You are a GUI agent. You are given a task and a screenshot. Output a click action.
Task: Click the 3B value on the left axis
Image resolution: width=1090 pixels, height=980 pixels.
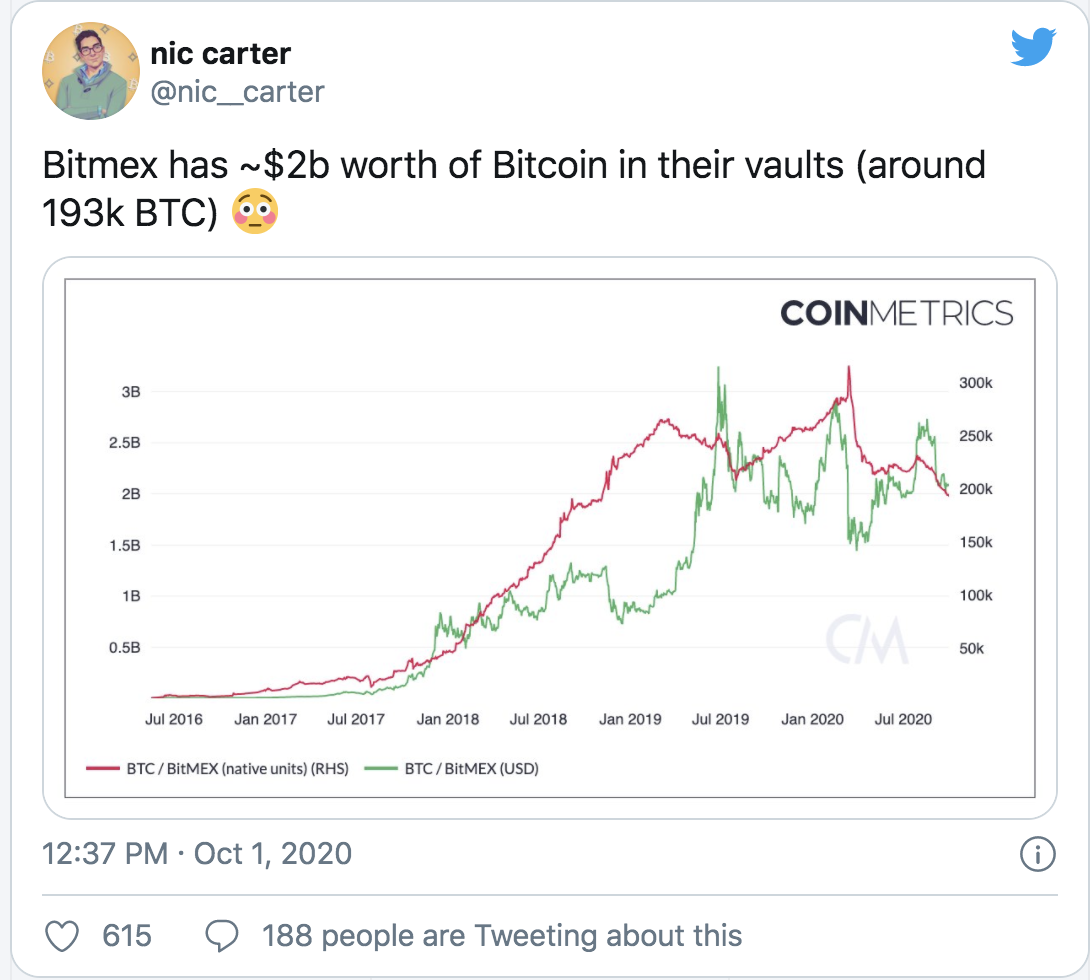pyautogui.click(x=133, y=392)
